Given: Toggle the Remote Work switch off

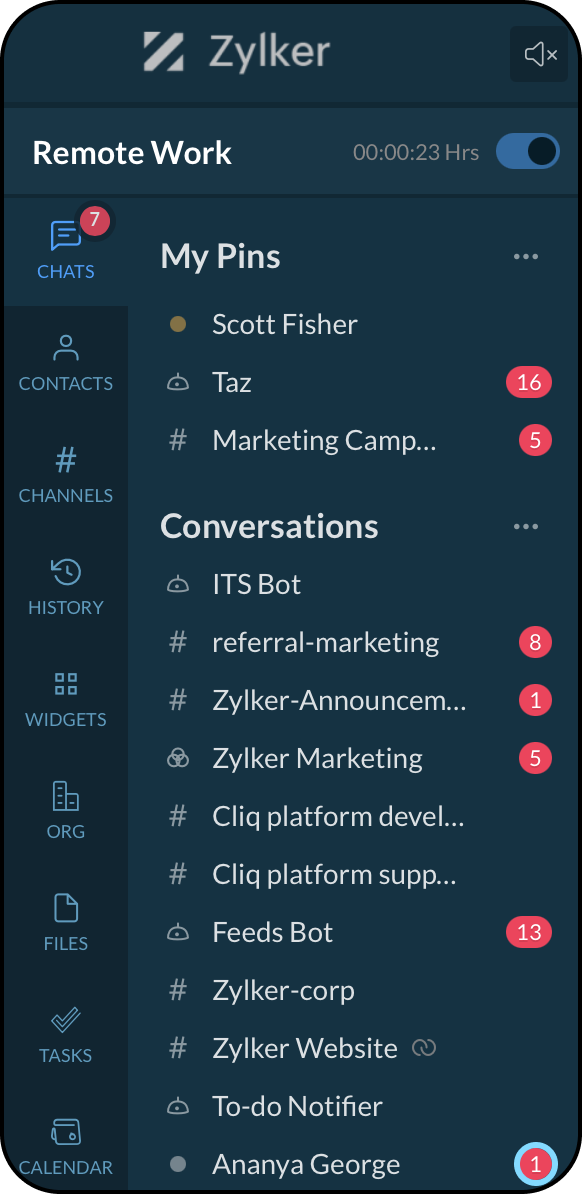Looking at the screenshot, I should (528, 152).
